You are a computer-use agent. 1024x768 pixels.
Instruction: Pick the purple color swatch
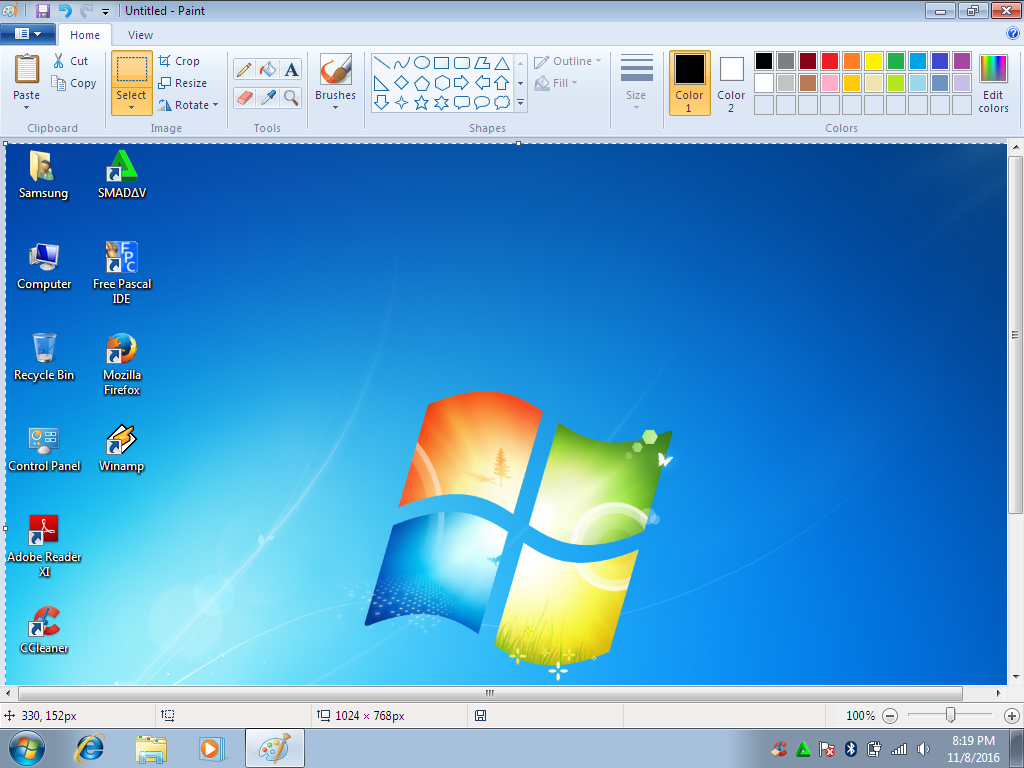[962, 61]
